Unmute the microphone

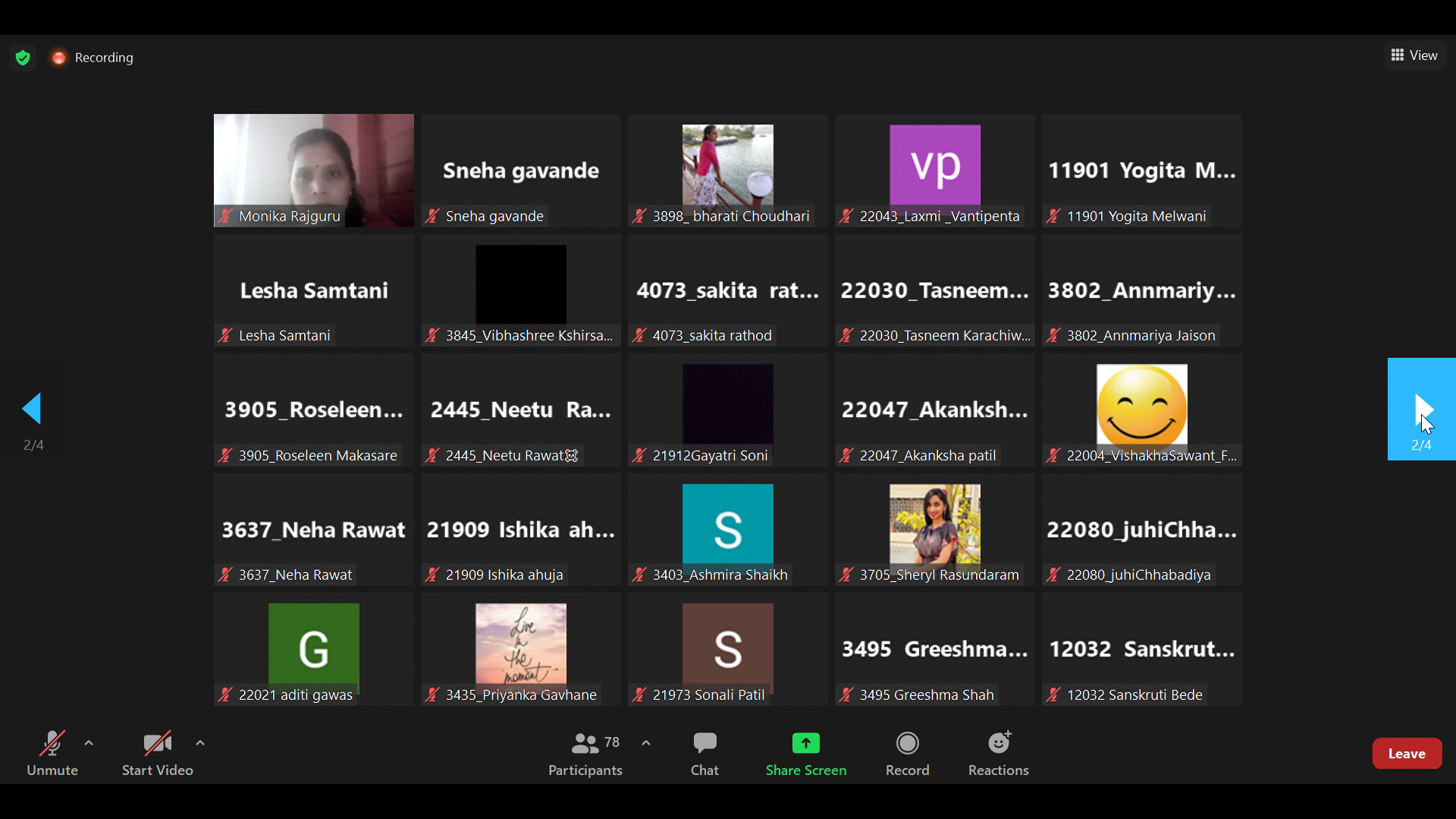click(52, 753)
